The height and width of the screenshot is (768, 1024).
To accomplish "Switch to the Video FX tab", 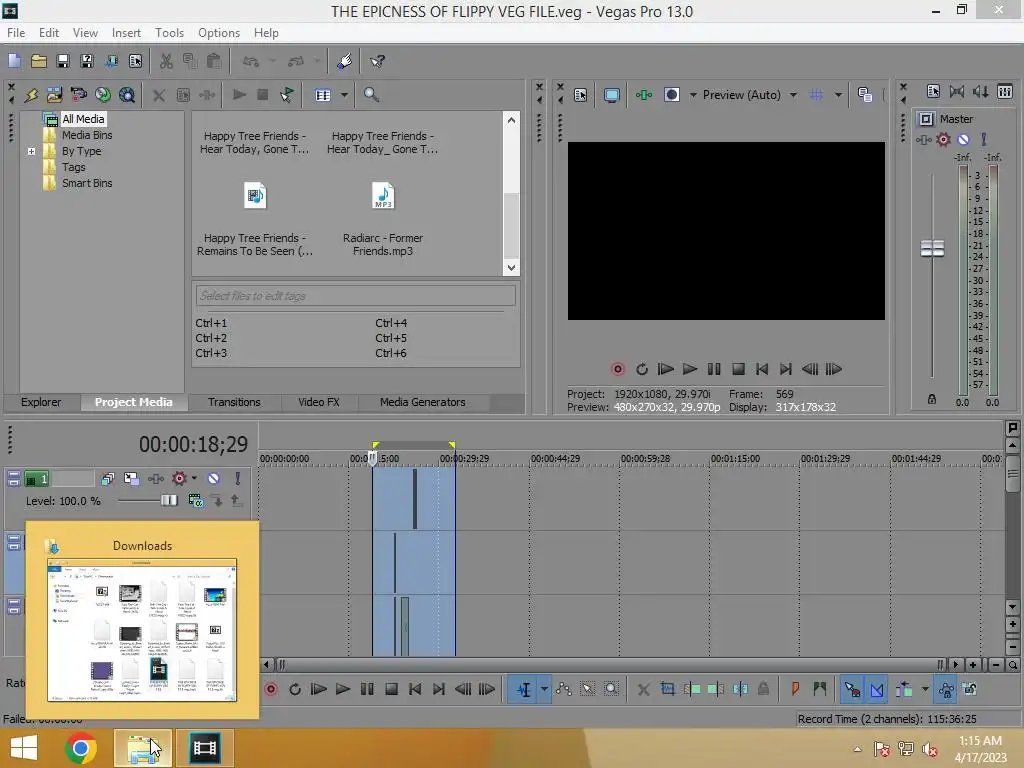I will 319,402.
